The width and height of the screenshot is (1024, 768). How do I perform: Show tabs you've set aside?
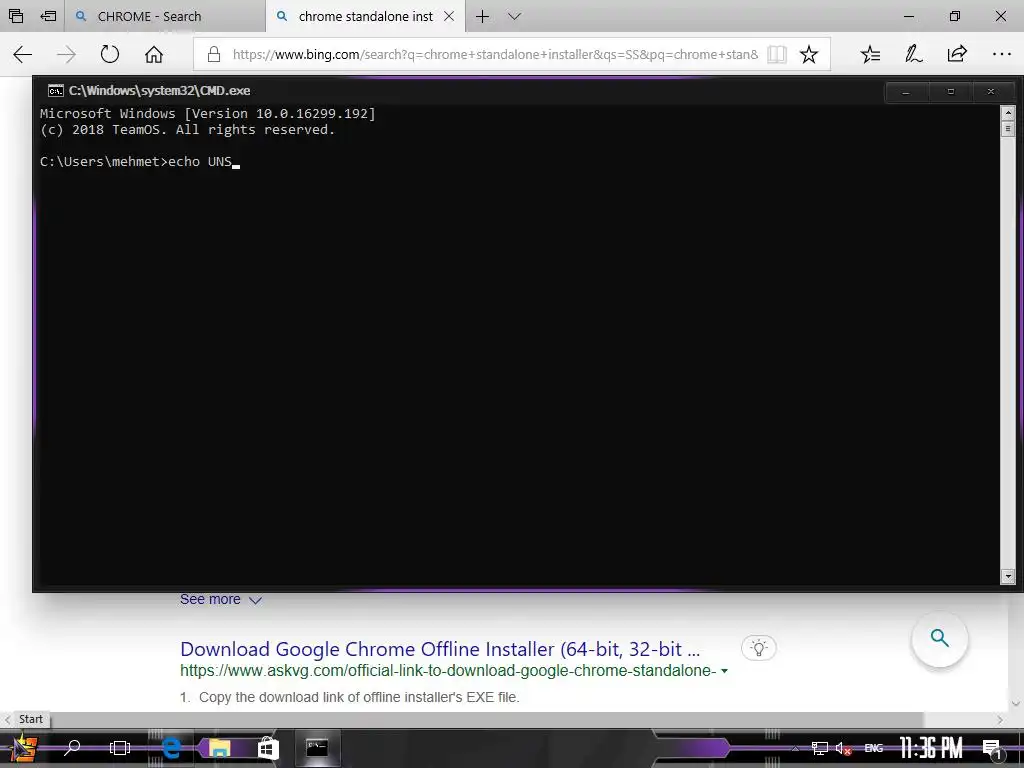point(16,16)
